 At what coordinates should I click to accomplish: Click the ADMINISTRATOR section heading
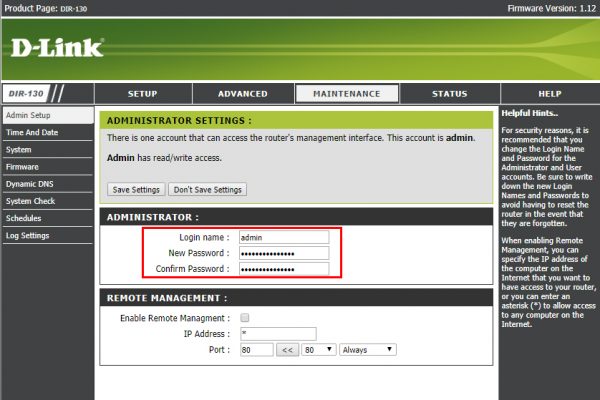click(x=153, y=217)
